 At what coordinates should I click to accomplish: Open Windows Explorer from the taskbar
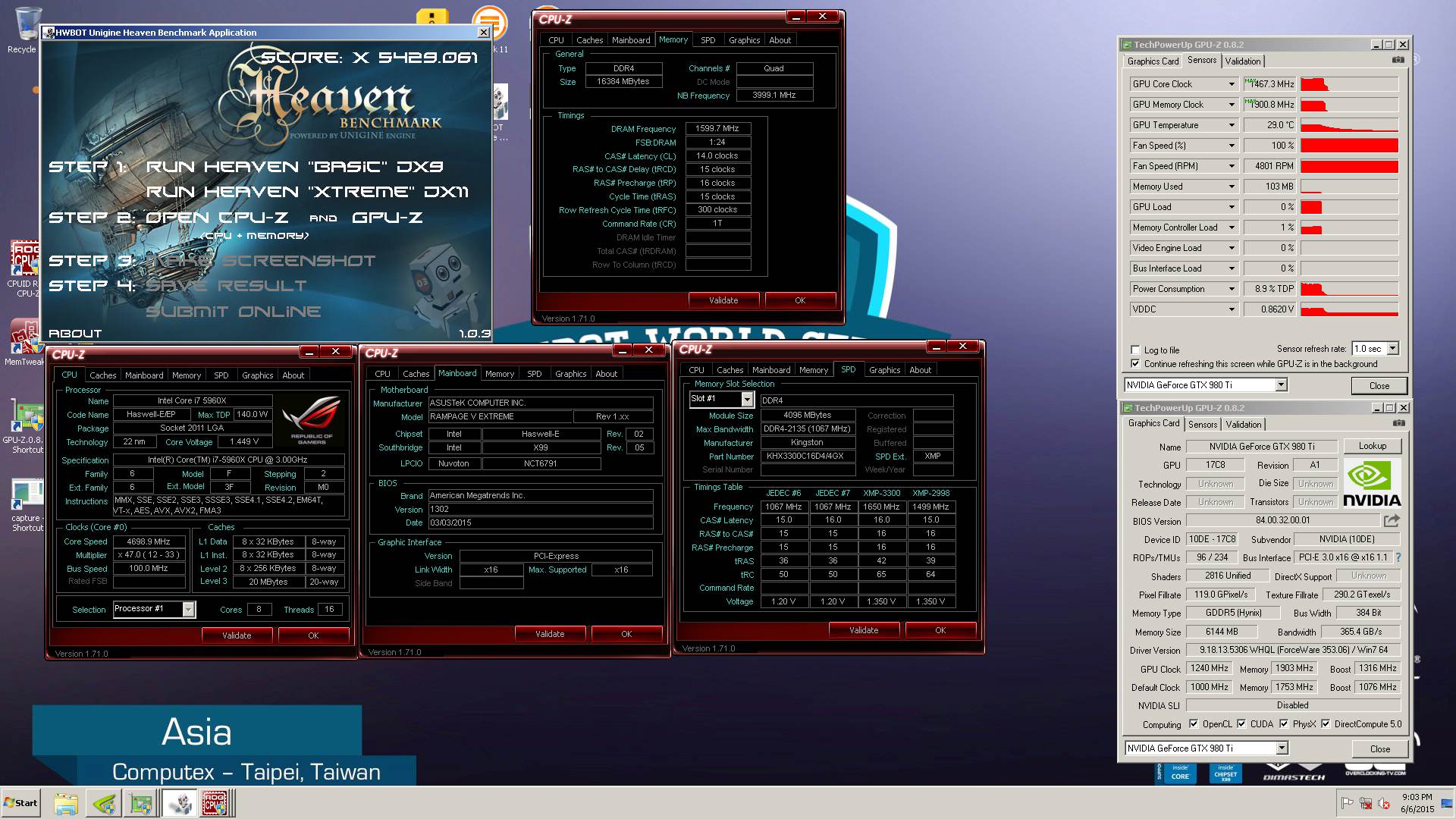click(66, 803)
